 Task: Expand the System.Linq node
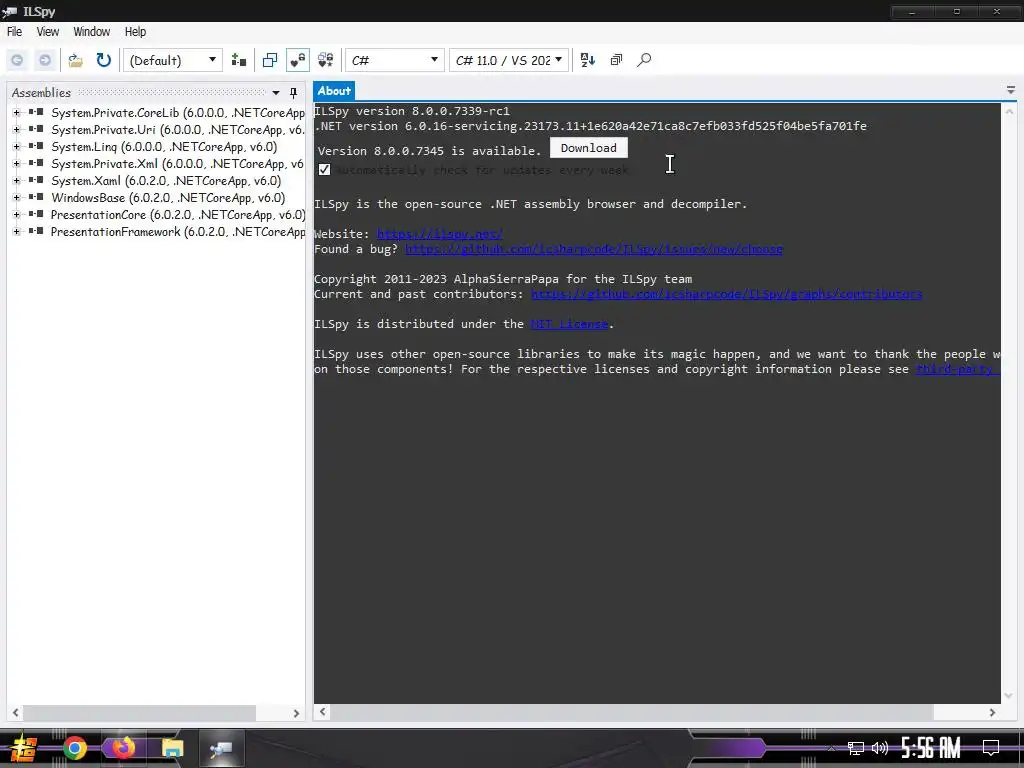(16, 146)
